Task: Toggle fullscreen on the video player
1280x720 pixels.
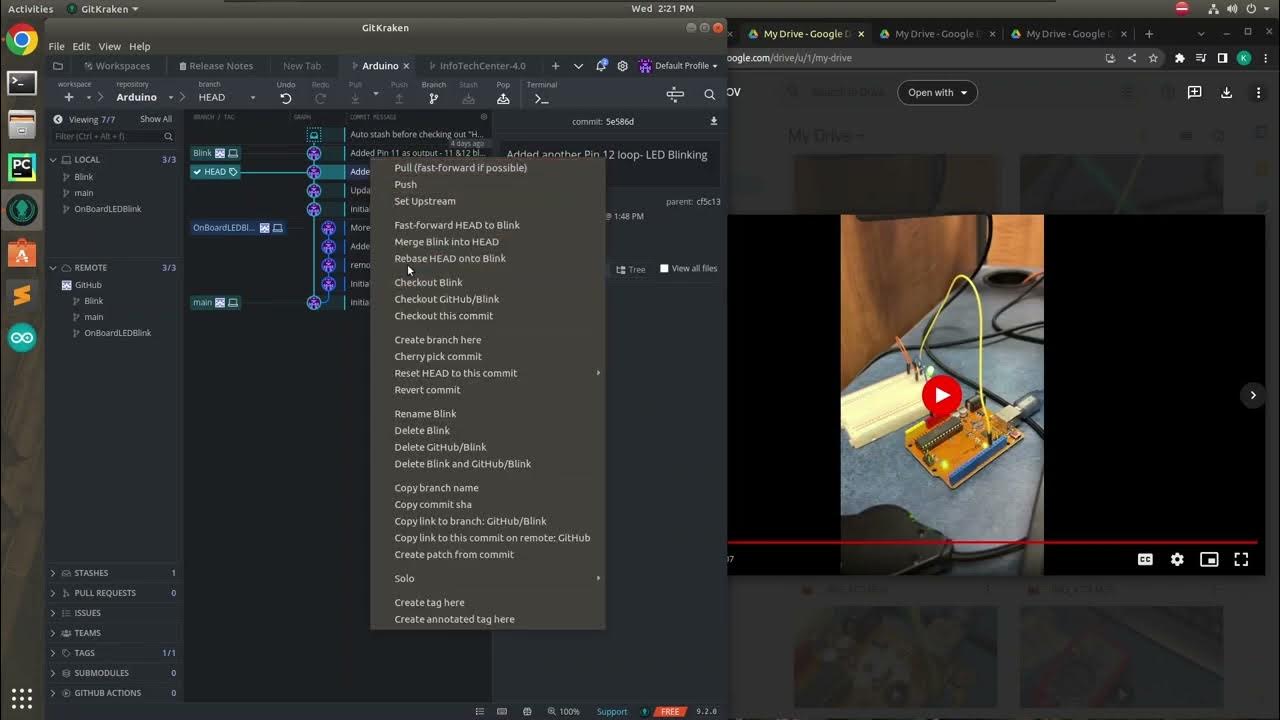Action: pyautogui.click(x=1241, y=560)
